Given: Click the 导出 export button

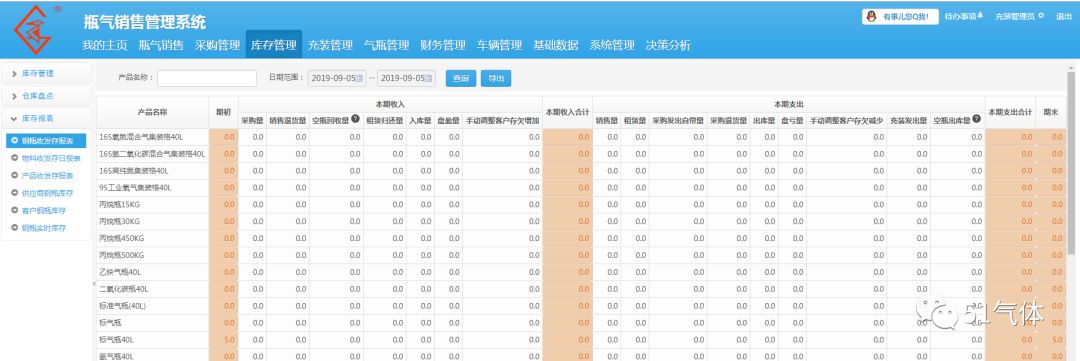Looking at the screenshot, I should 496,79.
